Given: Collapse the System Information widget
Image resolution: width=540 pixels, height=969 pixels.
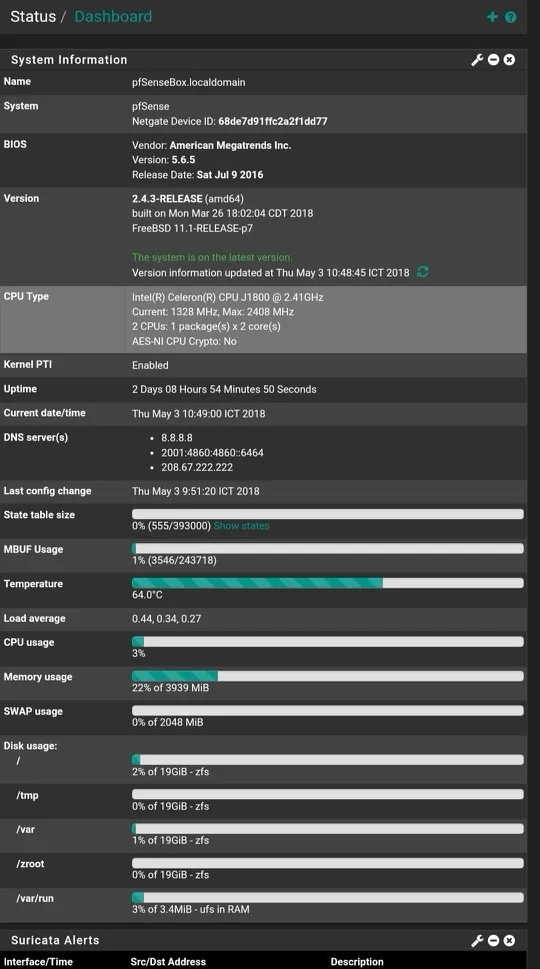Looking at the screenshot, I should pyautogui.click(x=493, y=60).
